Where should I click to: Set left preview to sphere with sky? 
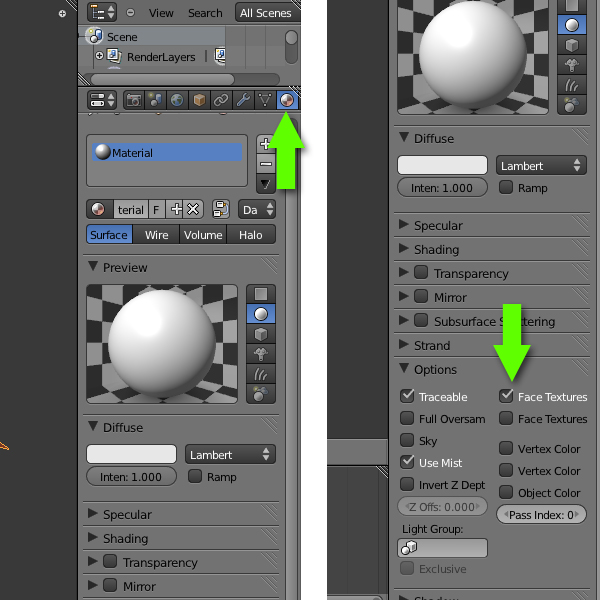[x=261, y=394]
